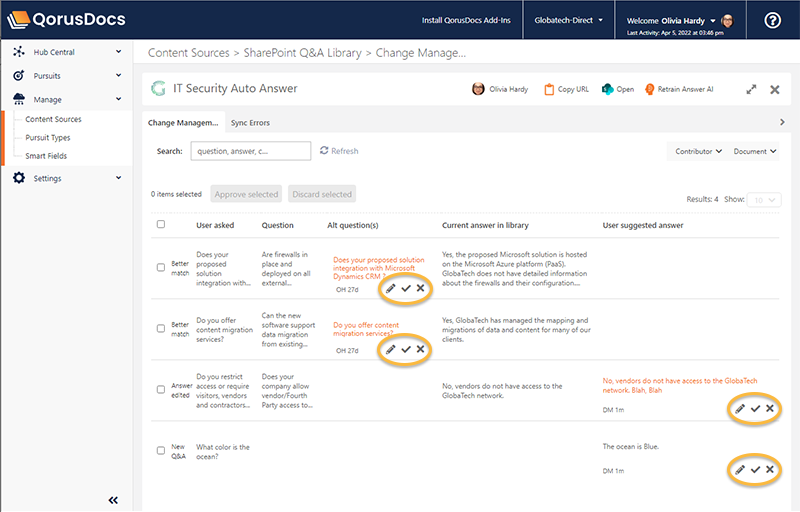Open the help question mark icon
The height and width of the screenshot is (512, 800).
(772, 20)
